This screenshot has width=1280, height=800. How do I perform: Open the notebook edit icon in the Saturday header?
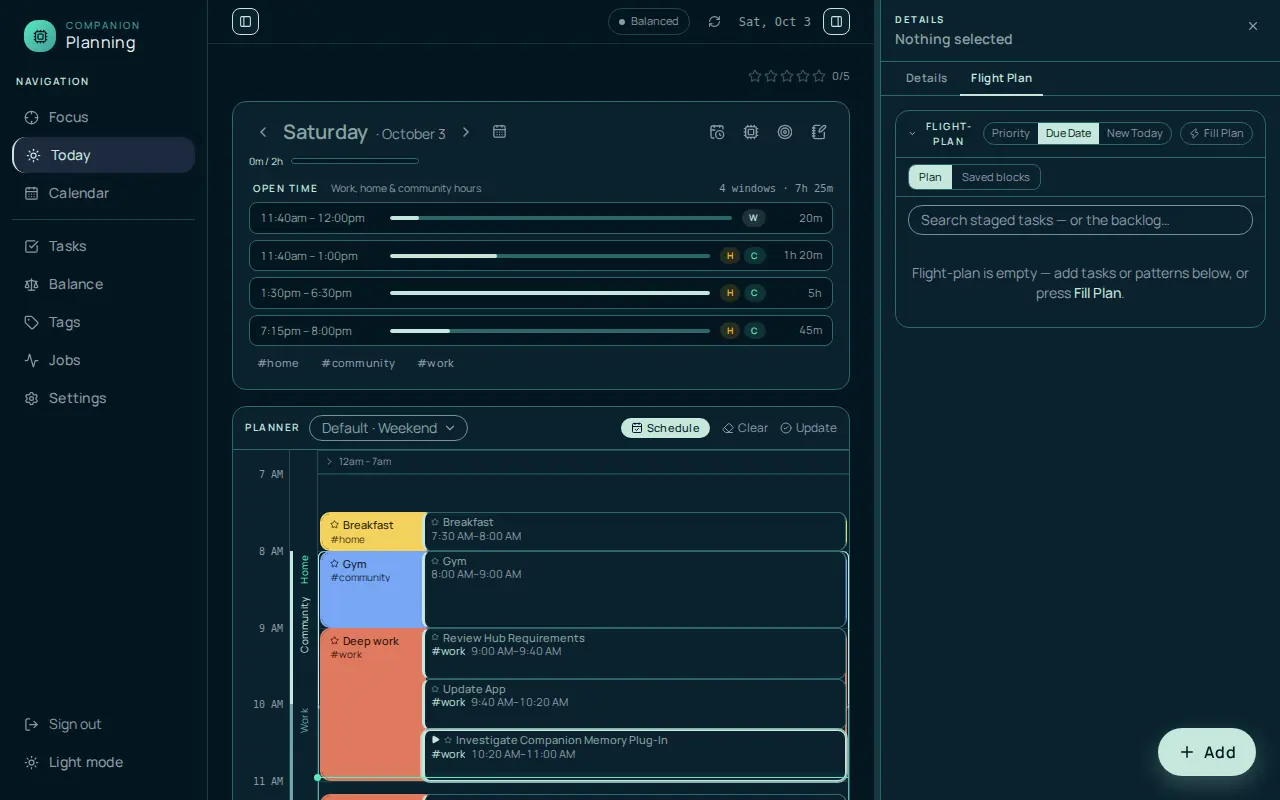point(819,132)
